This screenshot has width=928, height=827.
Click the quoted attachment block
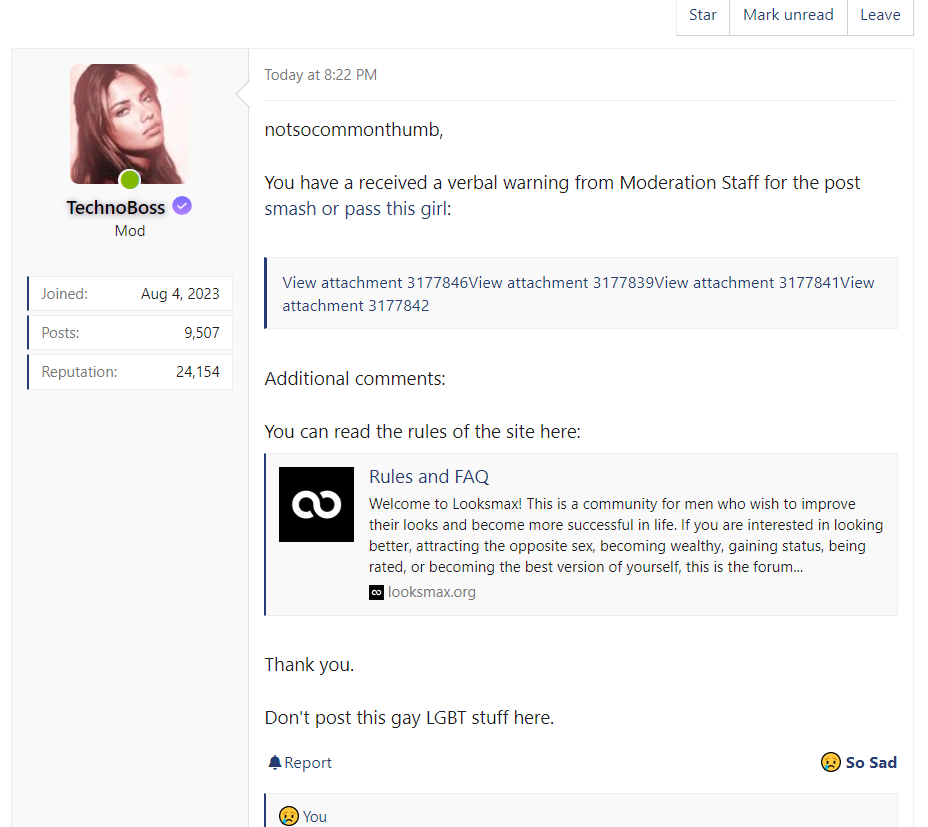580,293
